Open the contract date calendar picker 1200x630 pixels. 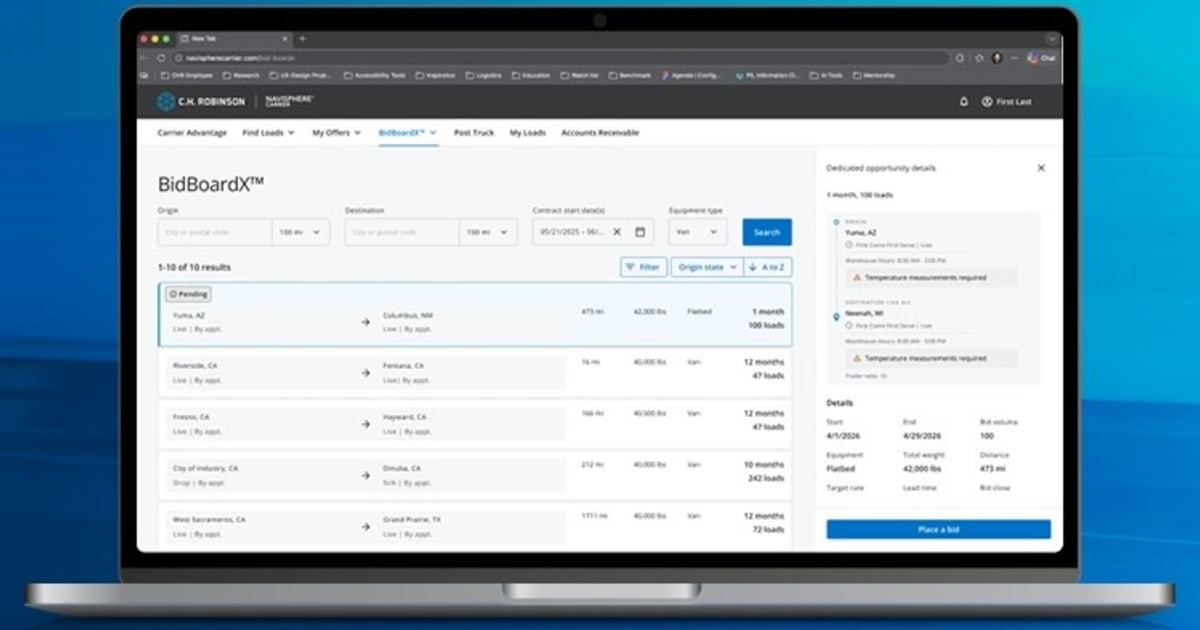coord(640,232)
